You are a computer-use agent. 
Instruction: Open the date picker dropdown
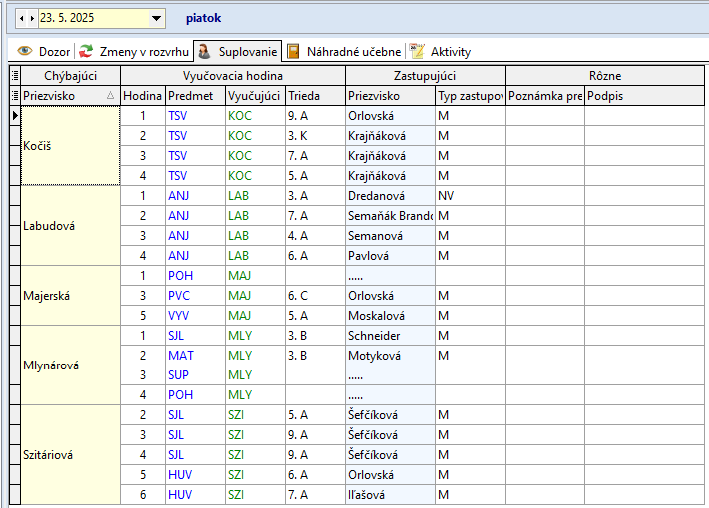[156, 19]
